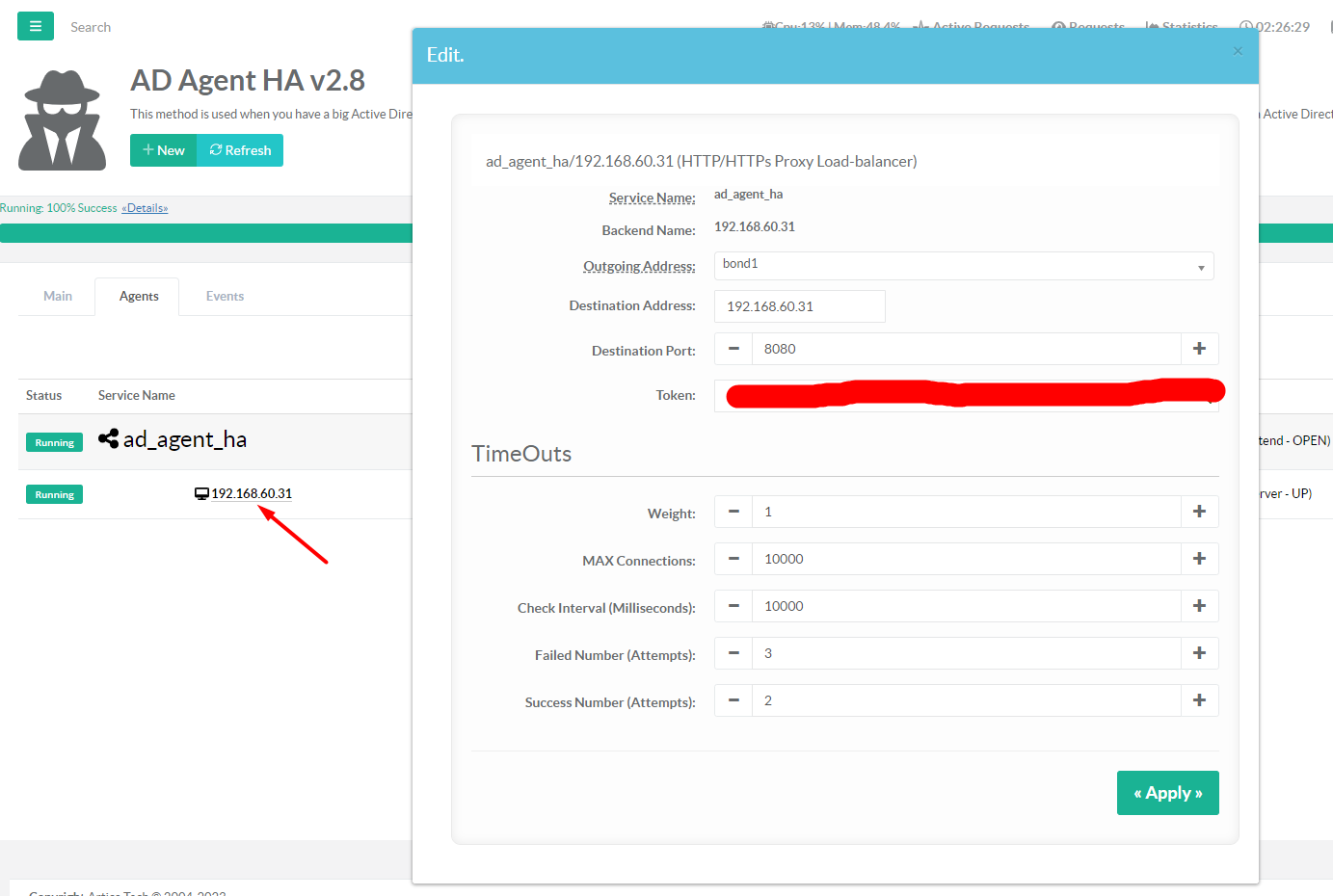This screenshot has height=896, width=1333.
Task: Refresh the agents list
Action: point(240,150)
